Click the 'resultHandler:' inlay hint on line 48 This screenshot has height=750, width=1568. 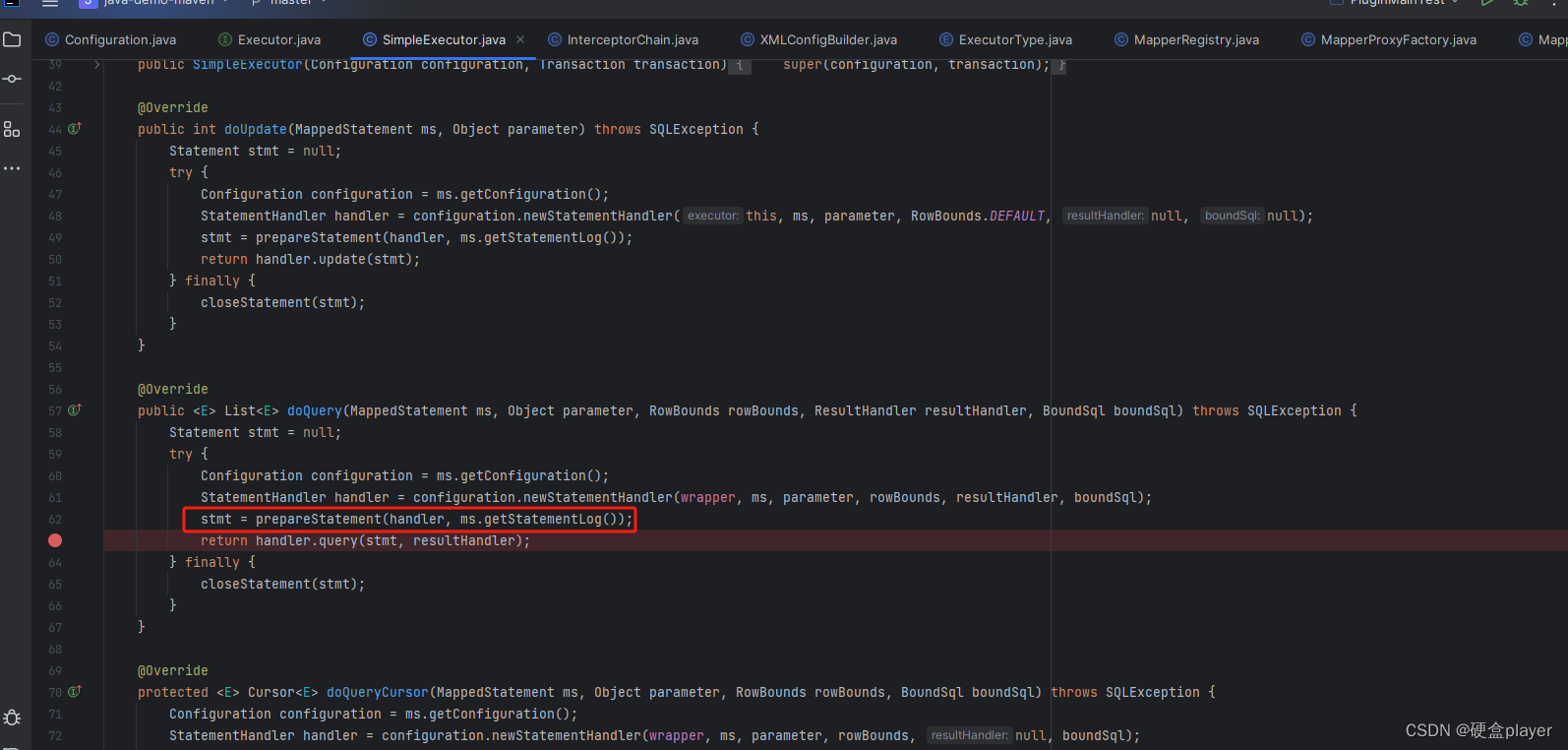click(1106, 216)
